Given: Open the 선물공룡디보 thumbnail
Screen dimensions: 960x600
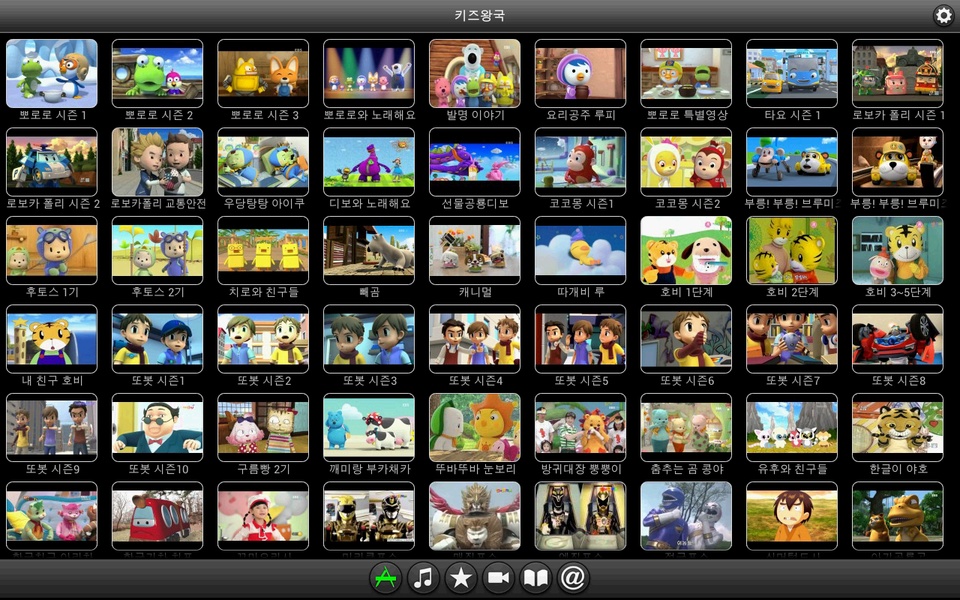Looking at the screenshot, I should tap(475, 162).
